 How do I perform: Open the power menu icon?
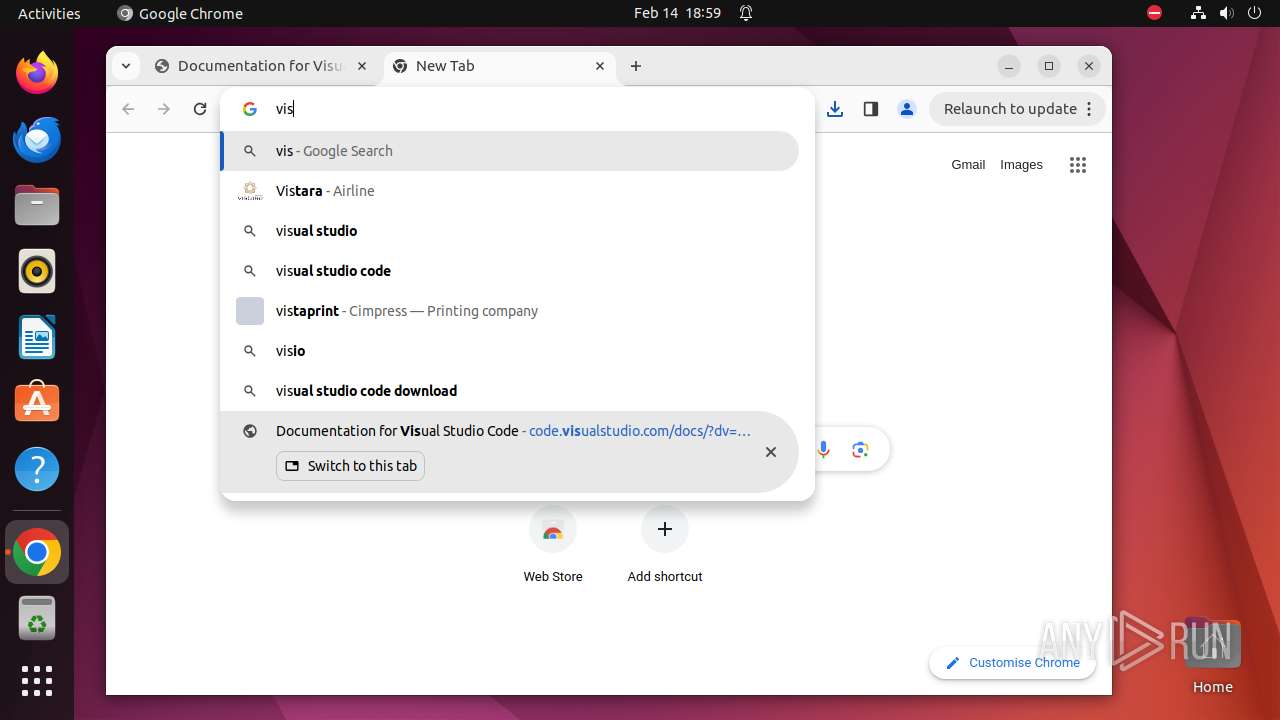tap(1254, 13)
